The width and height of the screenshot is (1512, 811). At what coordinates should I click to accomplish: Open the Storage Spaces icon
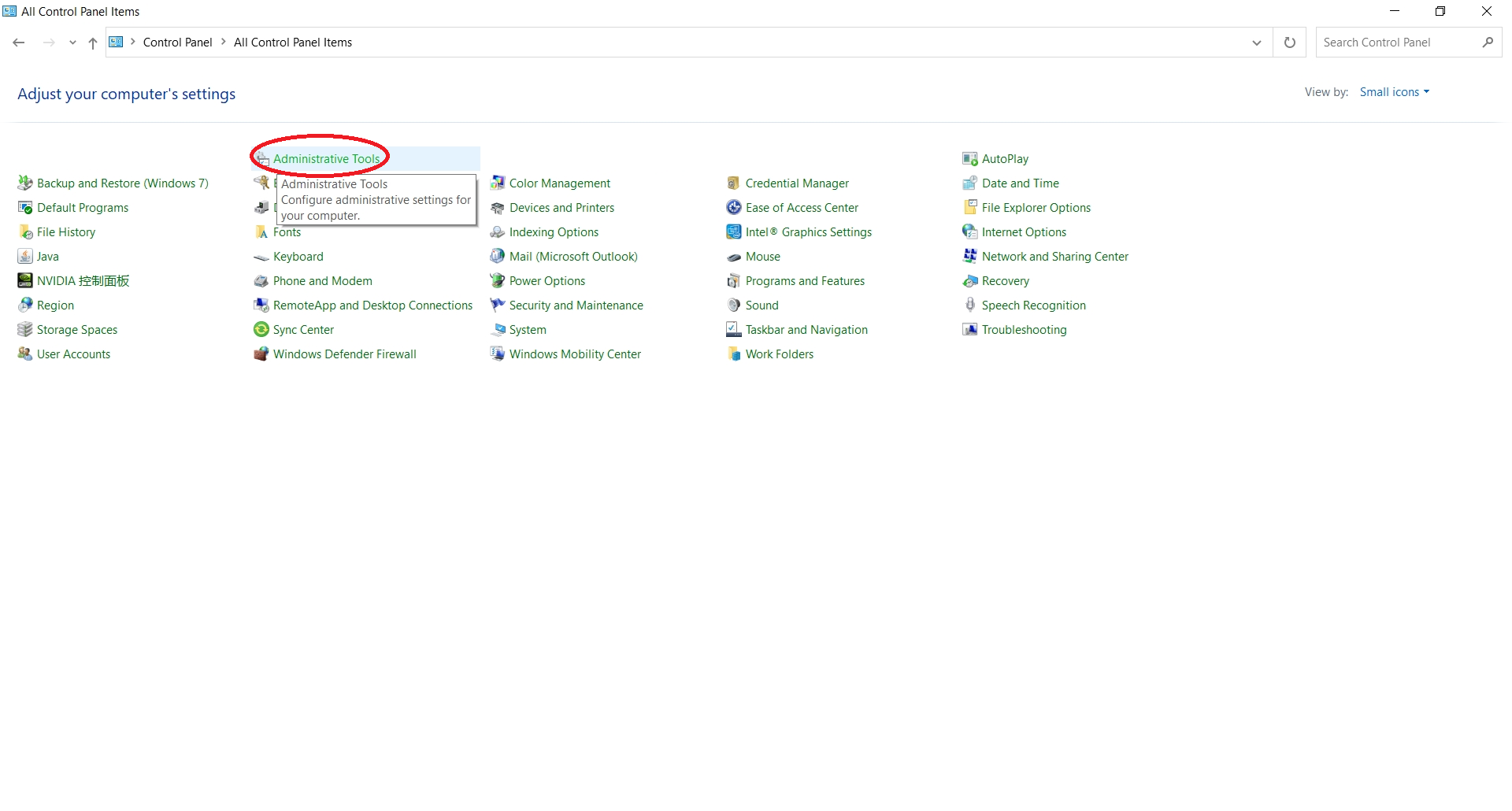point(25,330)
